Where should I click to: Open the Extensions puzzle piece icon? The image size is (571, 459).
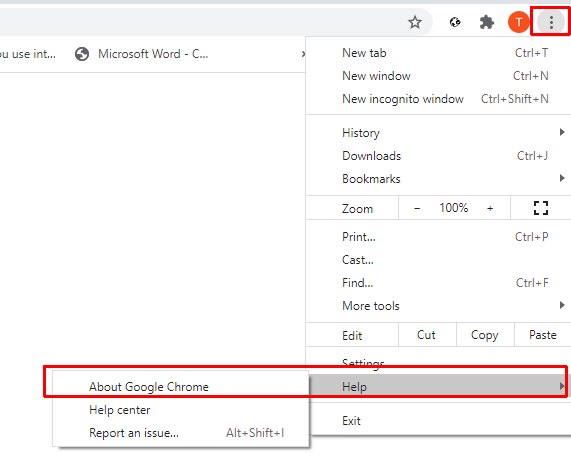click(x=487, y=23)
